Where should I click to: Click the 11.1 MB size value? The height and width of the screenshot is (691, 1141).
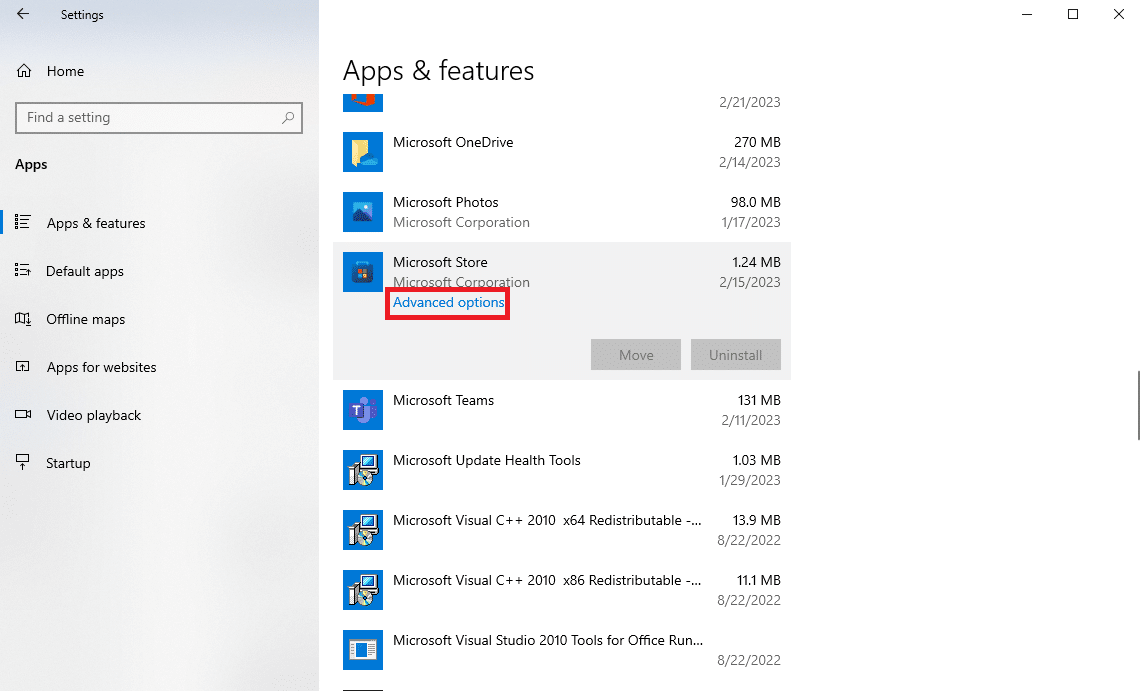[x=759, y=580]
